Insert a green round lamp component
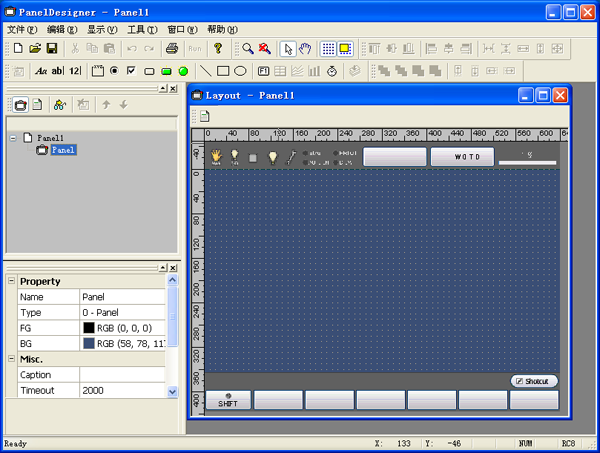 point(183,71)
